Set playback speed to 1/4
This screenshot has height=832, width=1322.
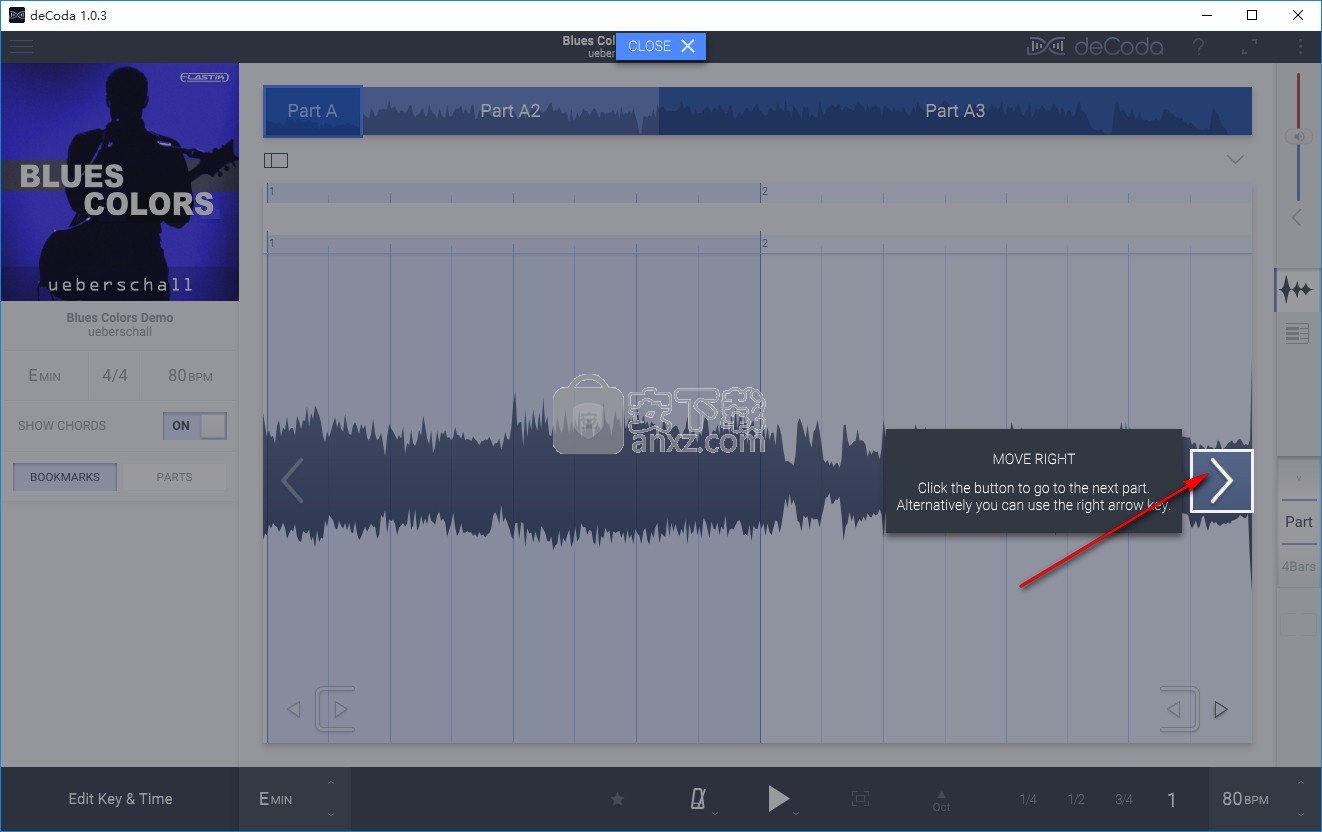click(1028, 799)
